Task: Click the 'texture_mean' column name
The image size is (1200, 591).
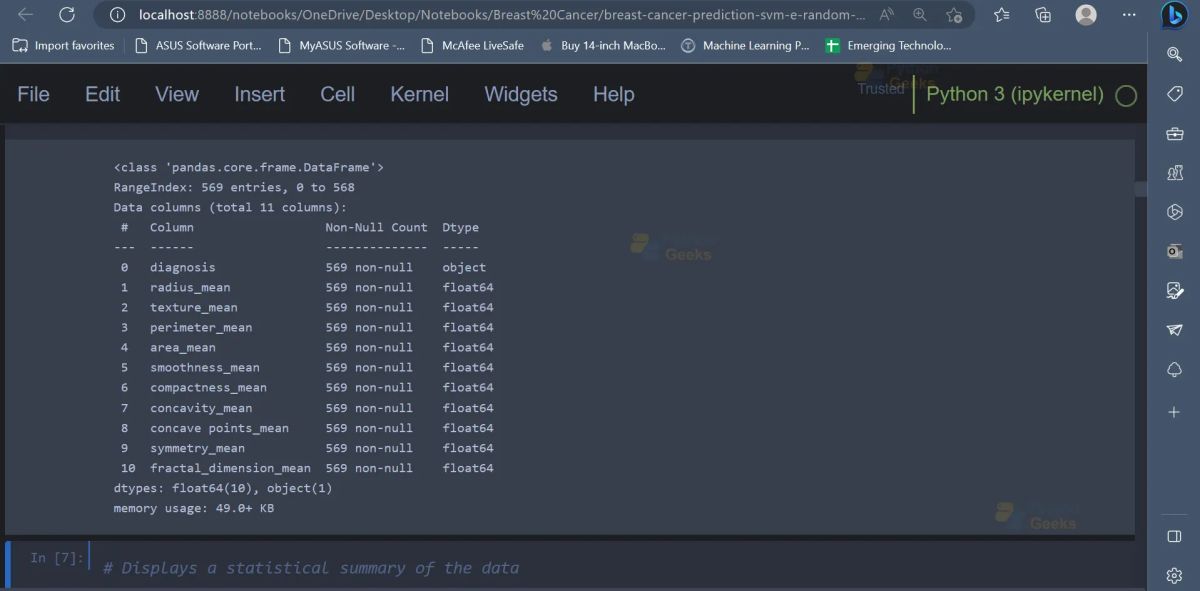Action: (x=194, y=307)
